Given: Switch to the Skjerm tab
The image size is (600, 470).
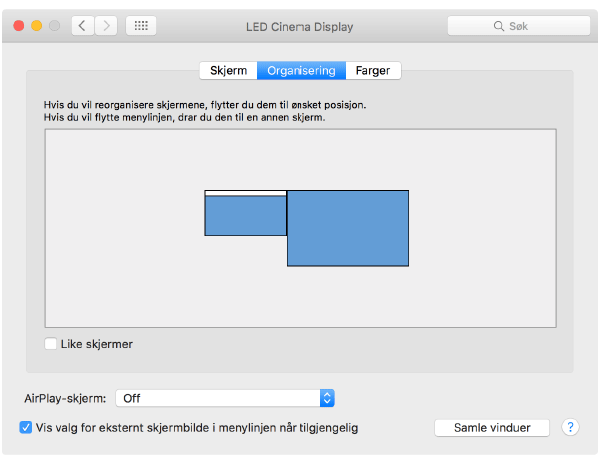Looking at the screenshot, I should (228, 70).
